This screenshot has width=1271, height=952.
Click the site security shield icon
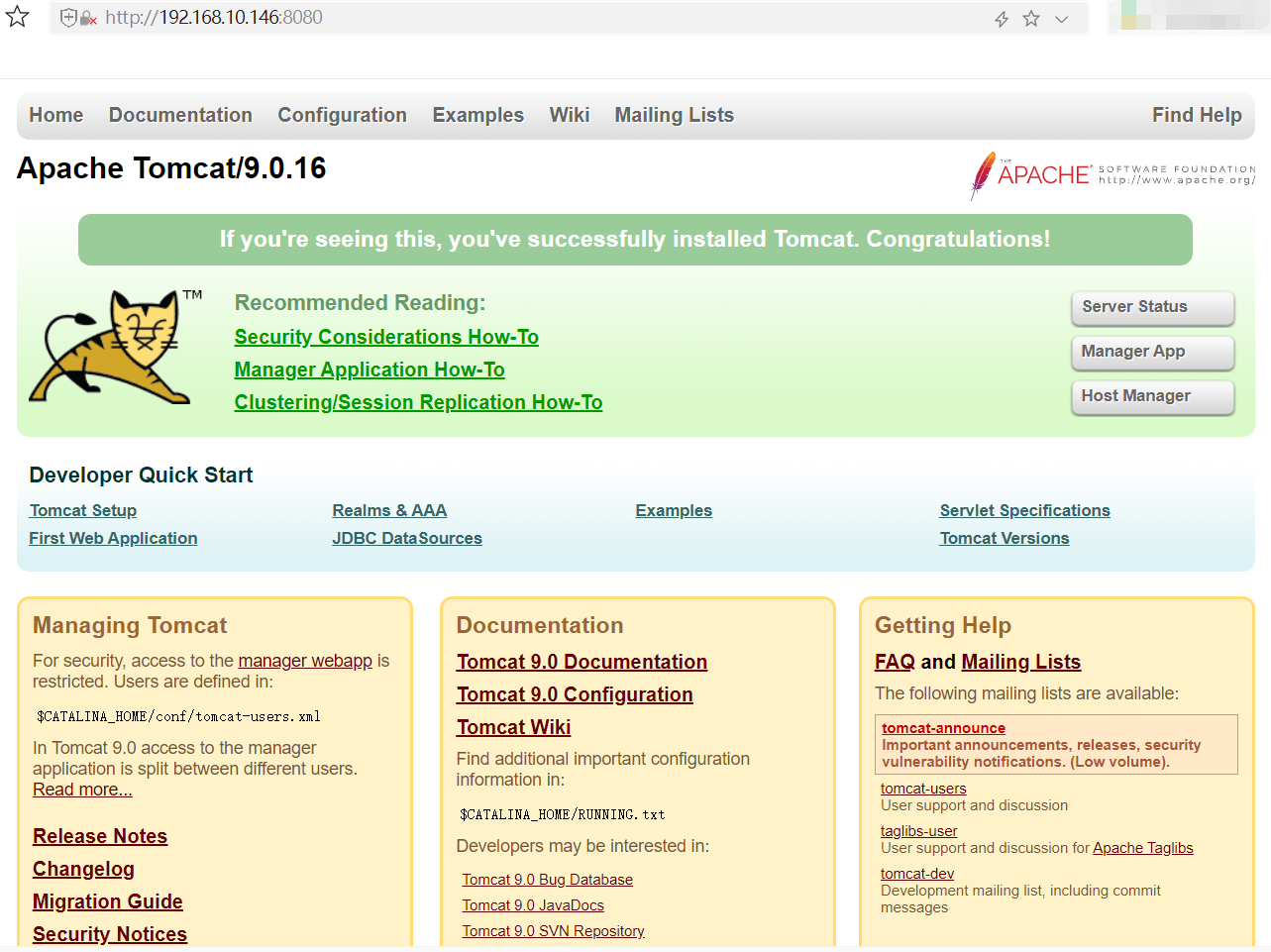click(x=68, y=18)
